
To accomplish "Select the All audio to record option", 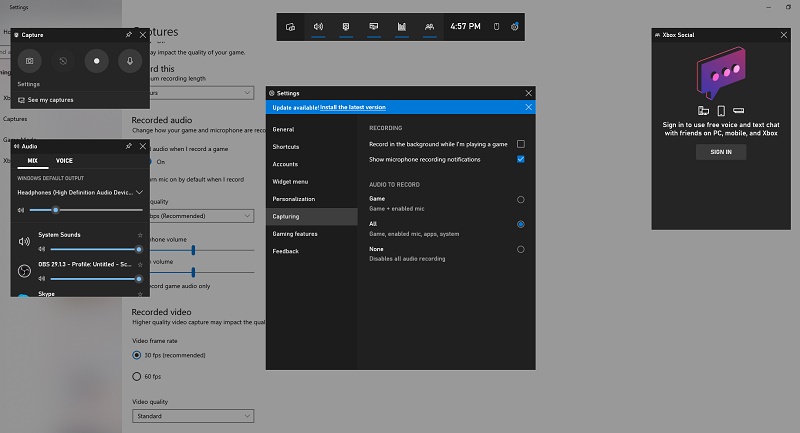I will pos(521,224).
